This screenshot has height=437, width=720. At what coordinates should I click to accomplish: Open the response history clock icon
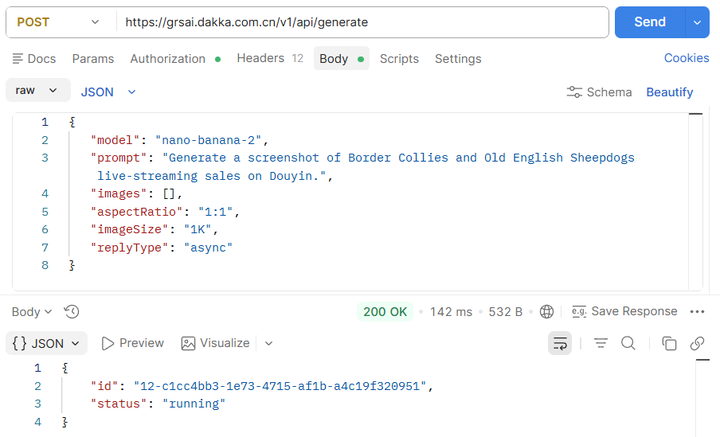pos(72,312)
